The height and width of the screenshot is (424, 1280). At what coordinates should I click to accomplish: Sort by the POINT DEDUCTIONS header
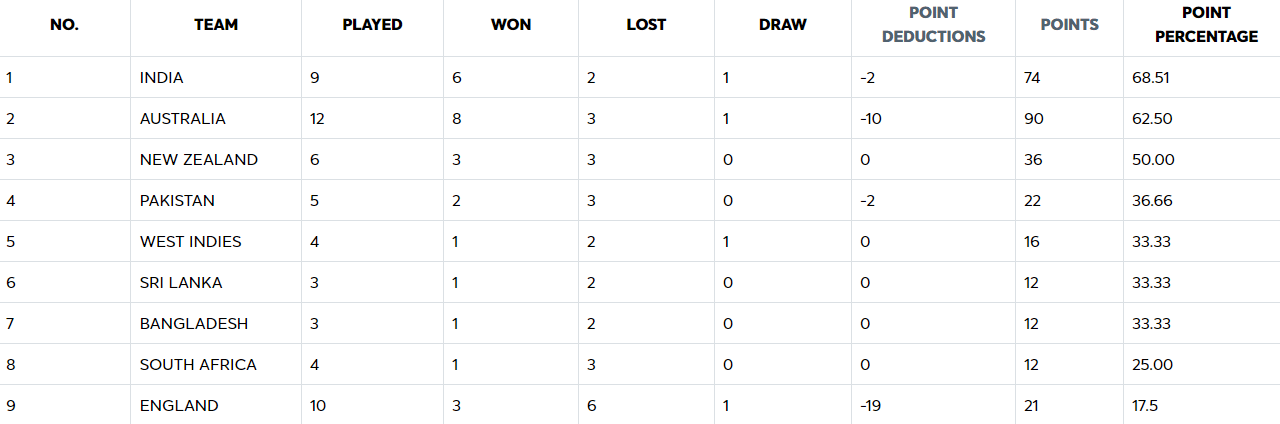[x=933, y=25]
